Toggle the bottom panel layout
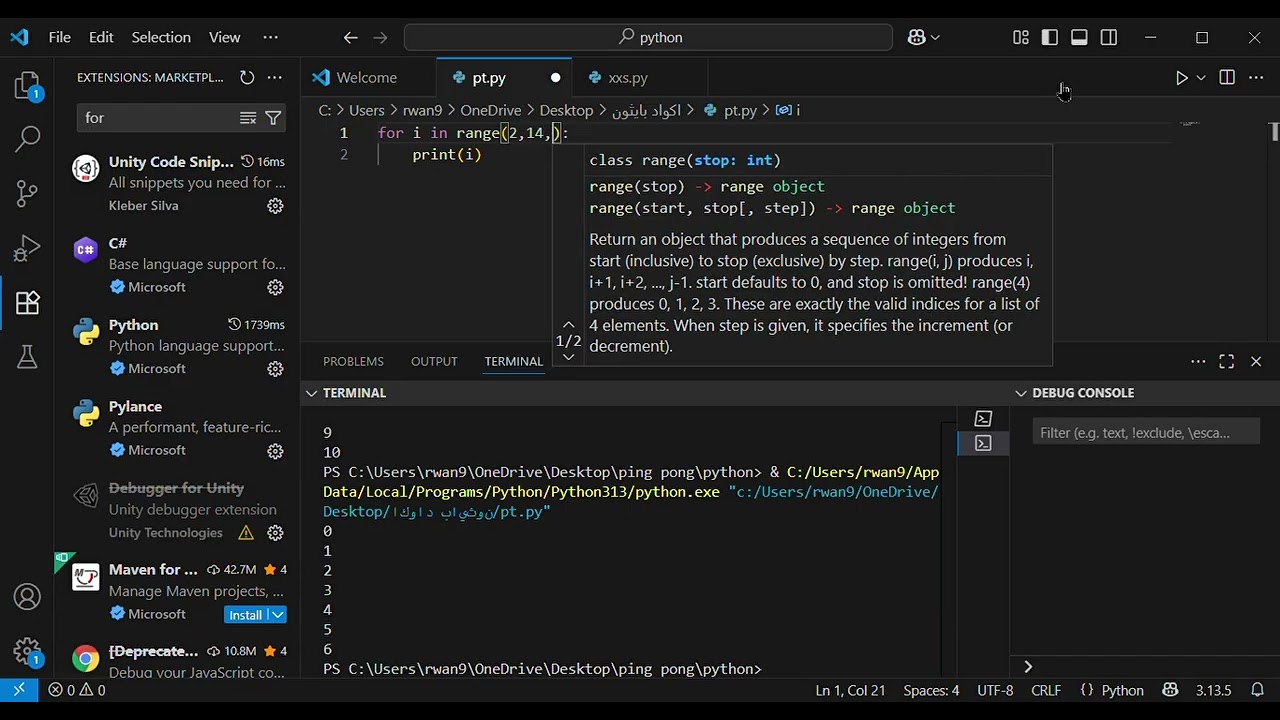 coord(1079,38)
